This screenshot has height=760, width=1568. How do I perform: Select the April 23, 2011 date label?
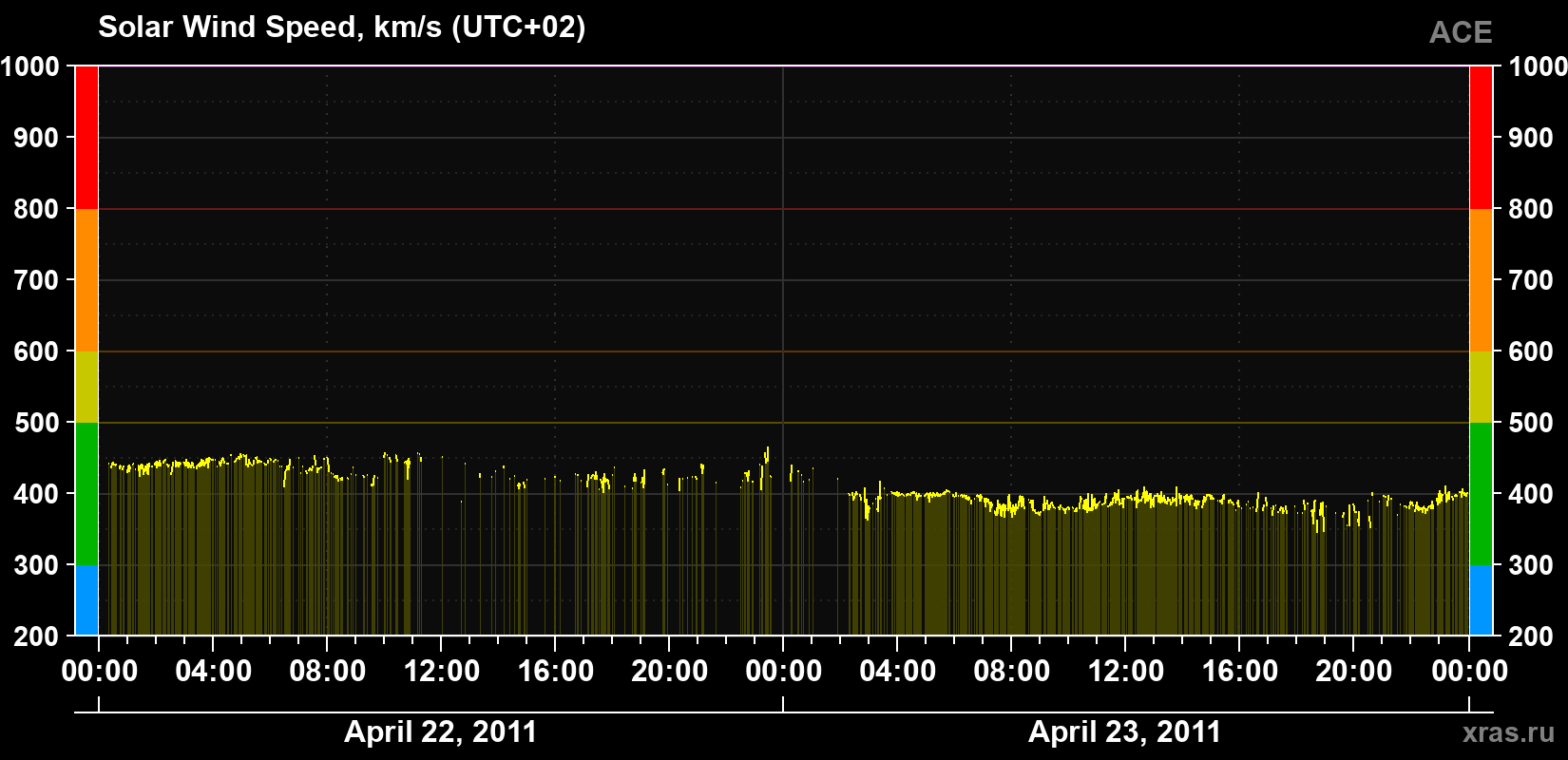(1125, 731)
